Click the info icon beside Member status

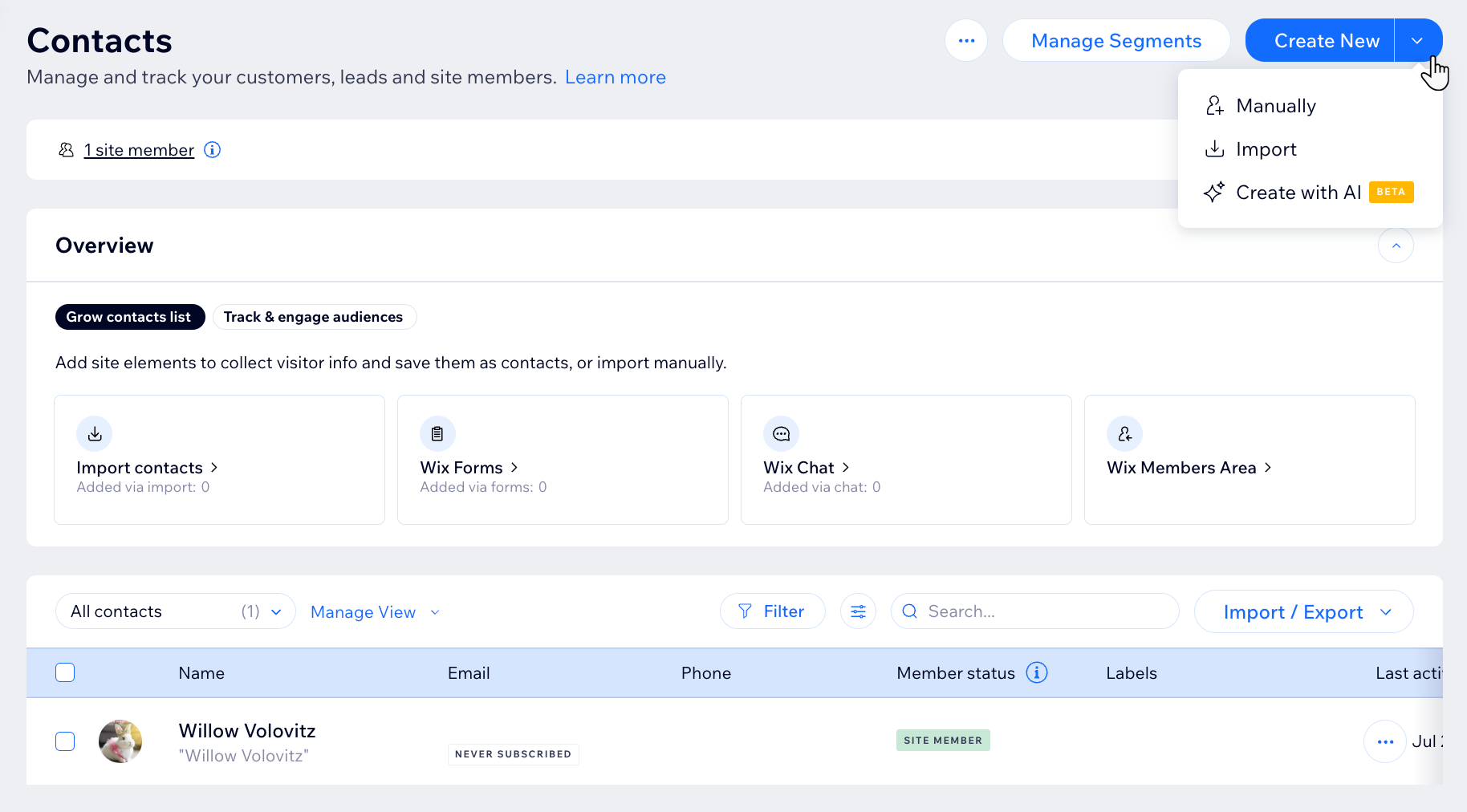pos(1037,672)
